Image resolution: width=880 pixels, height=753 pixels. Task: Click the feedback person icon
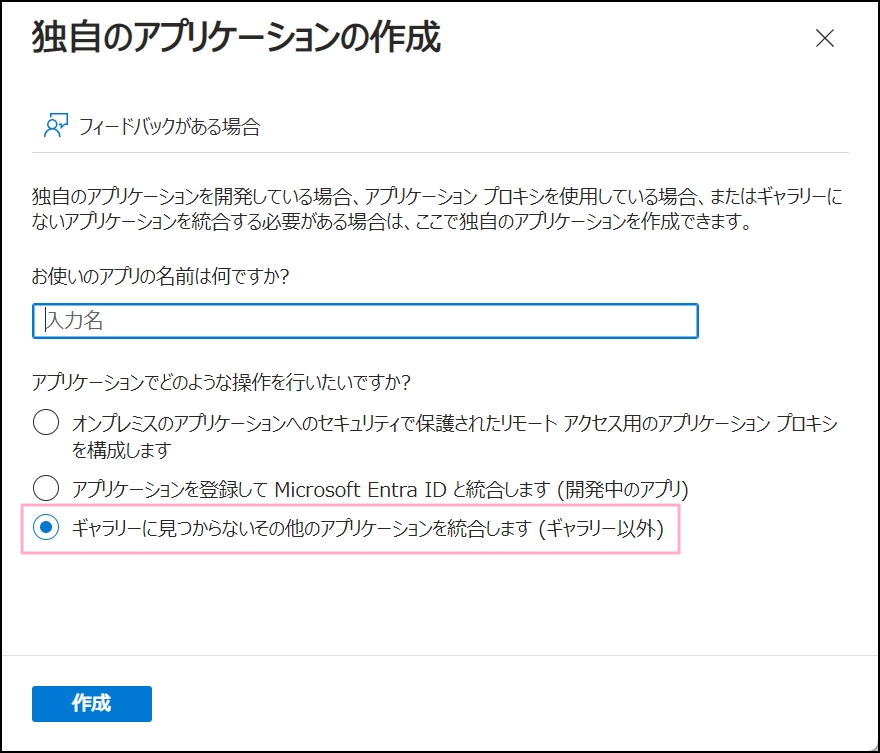point(55,126)
